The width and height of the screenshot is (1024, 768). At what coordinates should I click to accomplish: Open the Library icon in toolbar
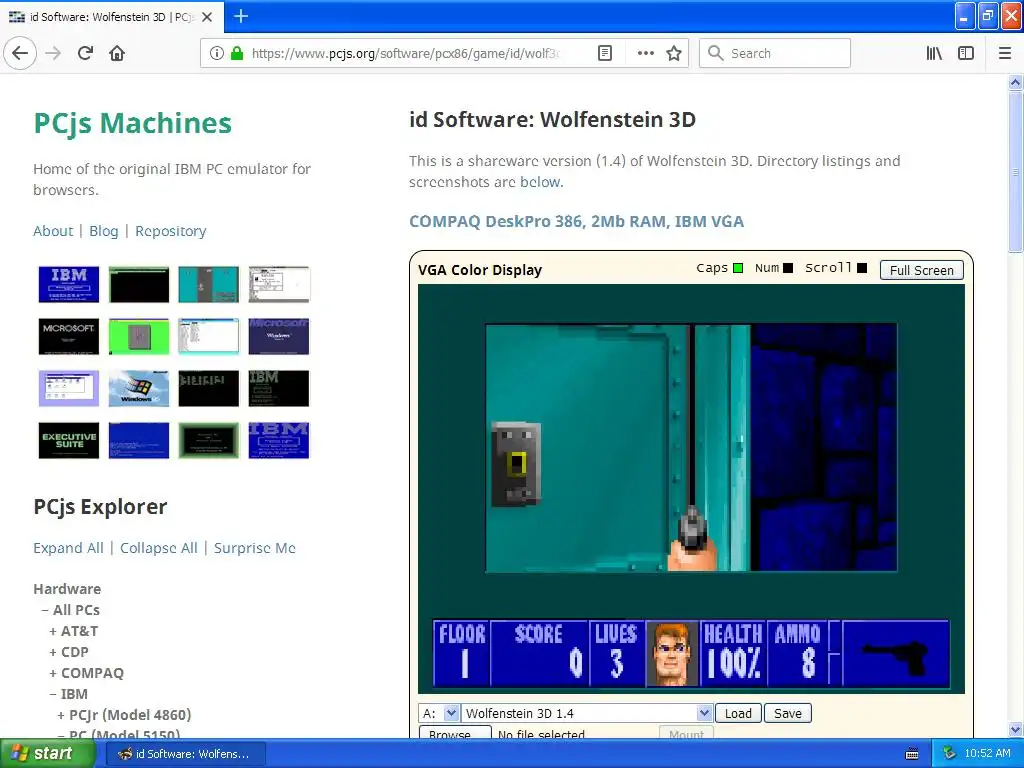pos(934,53)
